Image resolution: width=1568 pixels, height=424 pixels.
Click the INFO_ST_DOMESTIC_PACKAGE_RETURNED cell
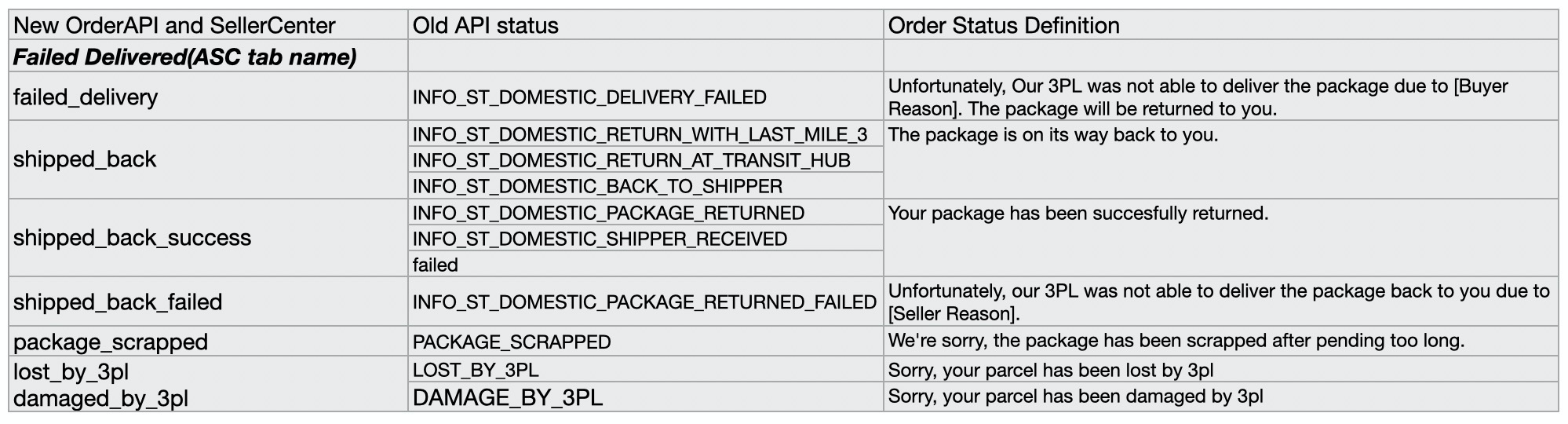(646, 213)
